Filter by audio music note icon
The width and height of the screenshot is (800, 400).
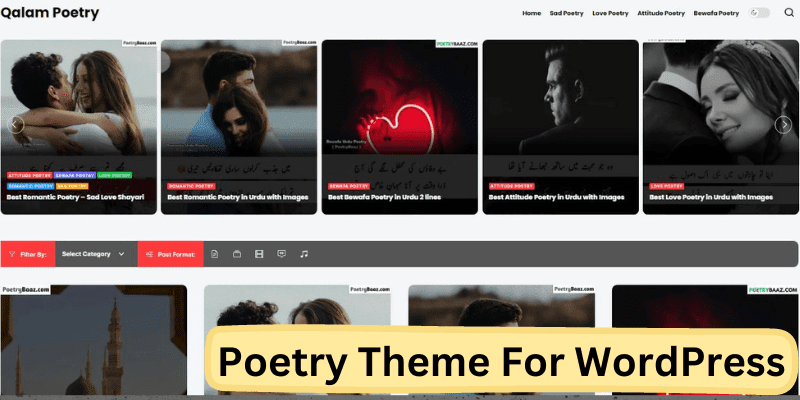click(304, 254)
